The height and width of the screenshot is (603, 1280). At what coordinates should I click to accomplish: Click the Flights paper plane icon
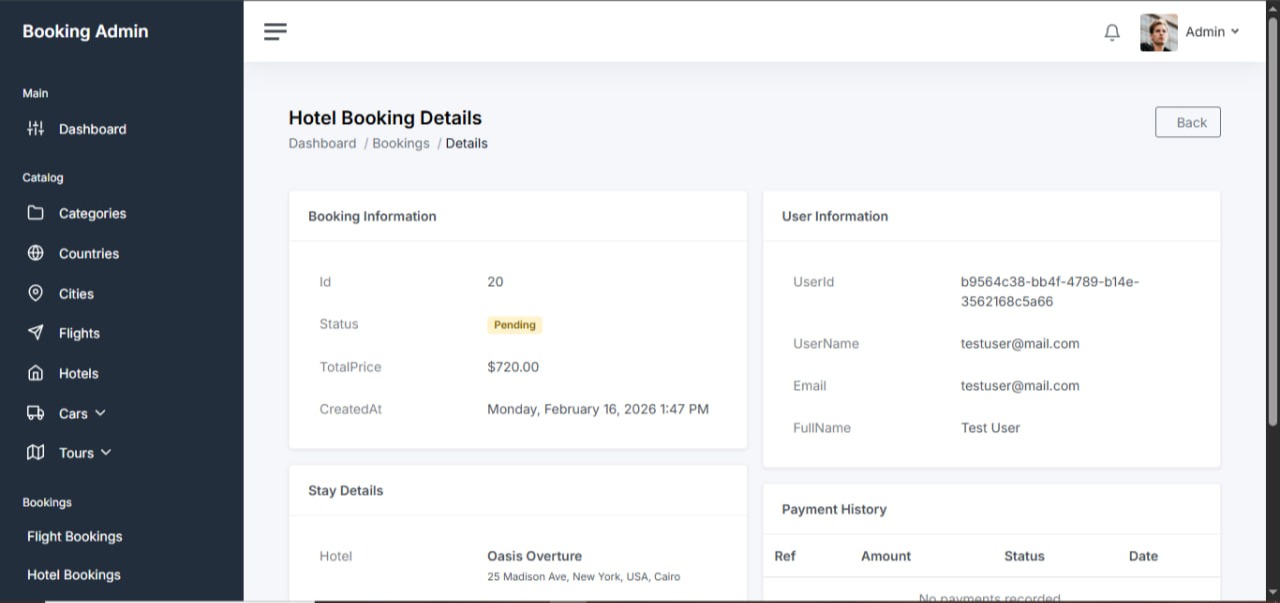pos(36,333)
